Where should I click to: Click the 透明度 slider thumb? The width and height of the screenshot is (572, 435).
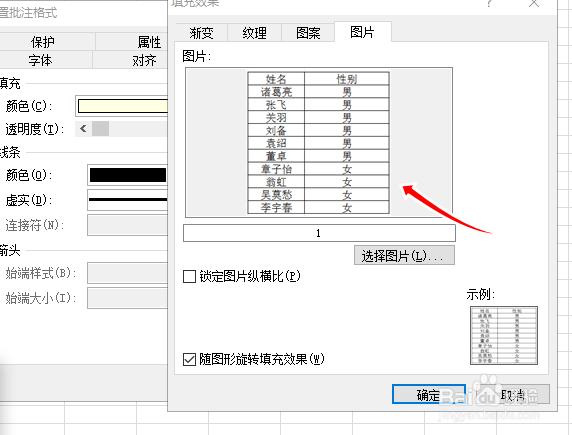pos(100,128)
